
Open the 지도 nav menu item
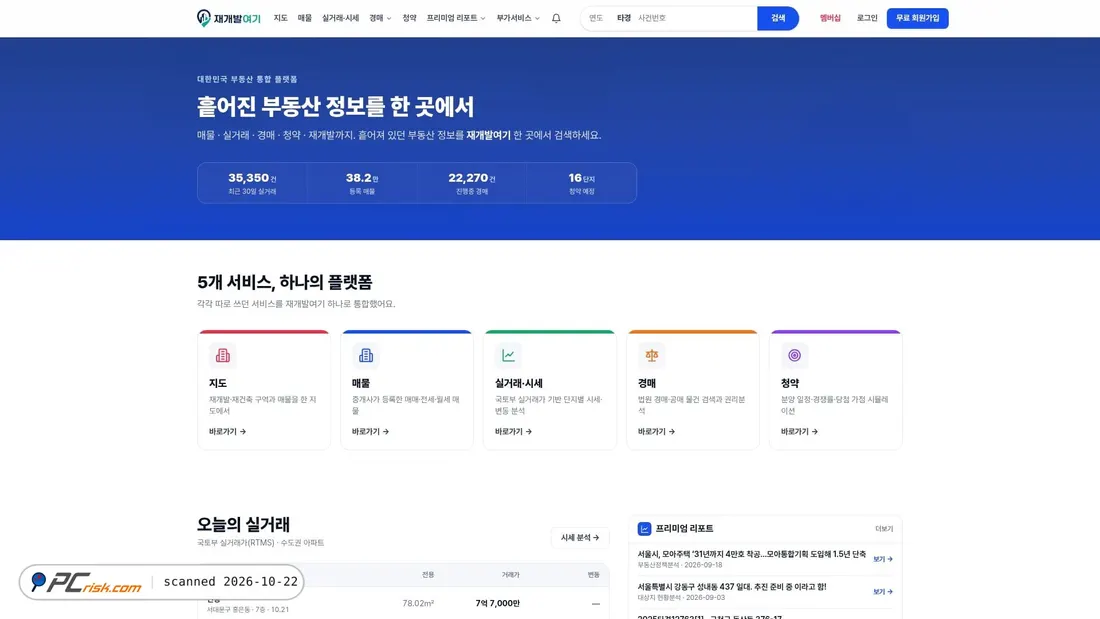click(x=281, y=18)
